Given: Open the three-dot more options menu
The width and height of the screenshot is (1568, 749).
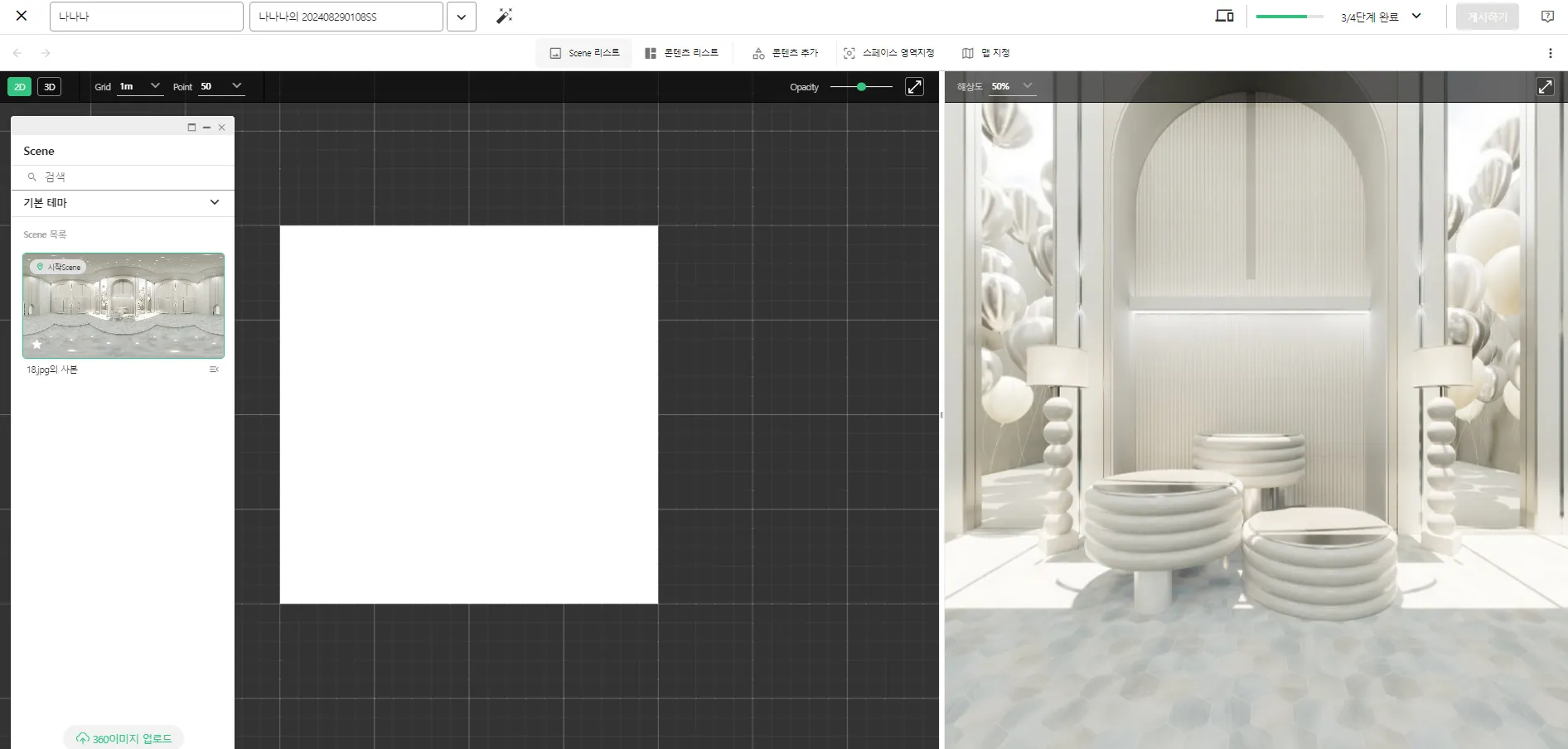Looking at the screenshot, I should pos(1550,53).
